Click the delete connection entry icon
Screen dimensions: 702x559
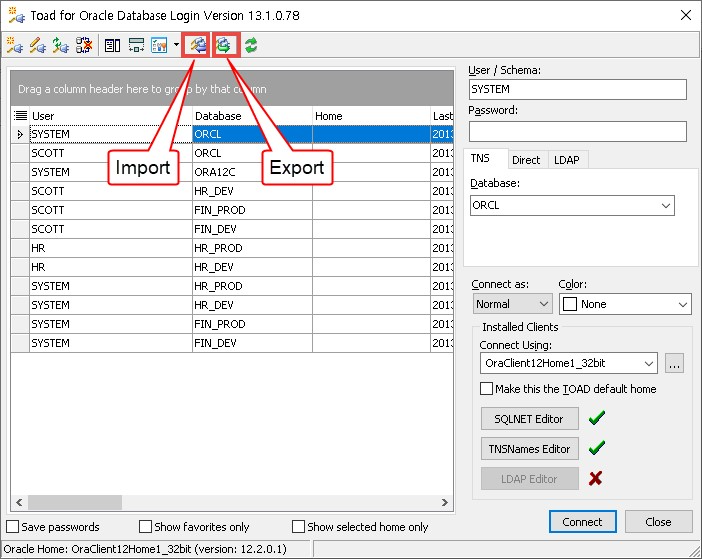tap(84, 45)
